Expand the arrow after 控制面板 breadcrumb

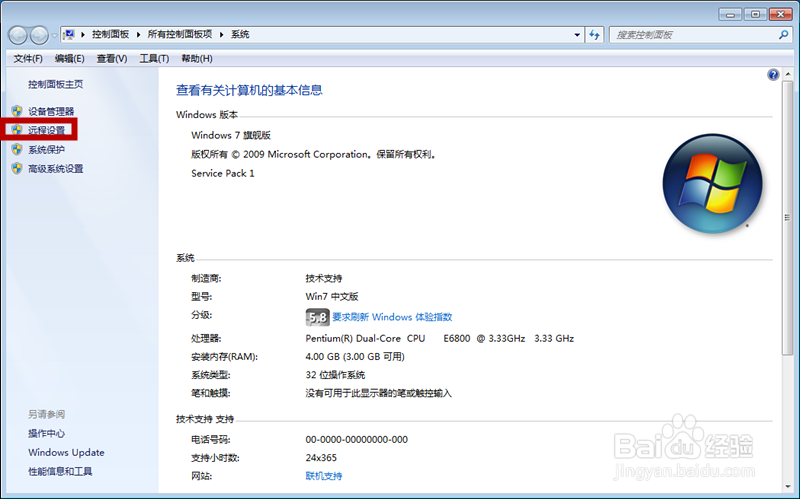coord(138,35)
